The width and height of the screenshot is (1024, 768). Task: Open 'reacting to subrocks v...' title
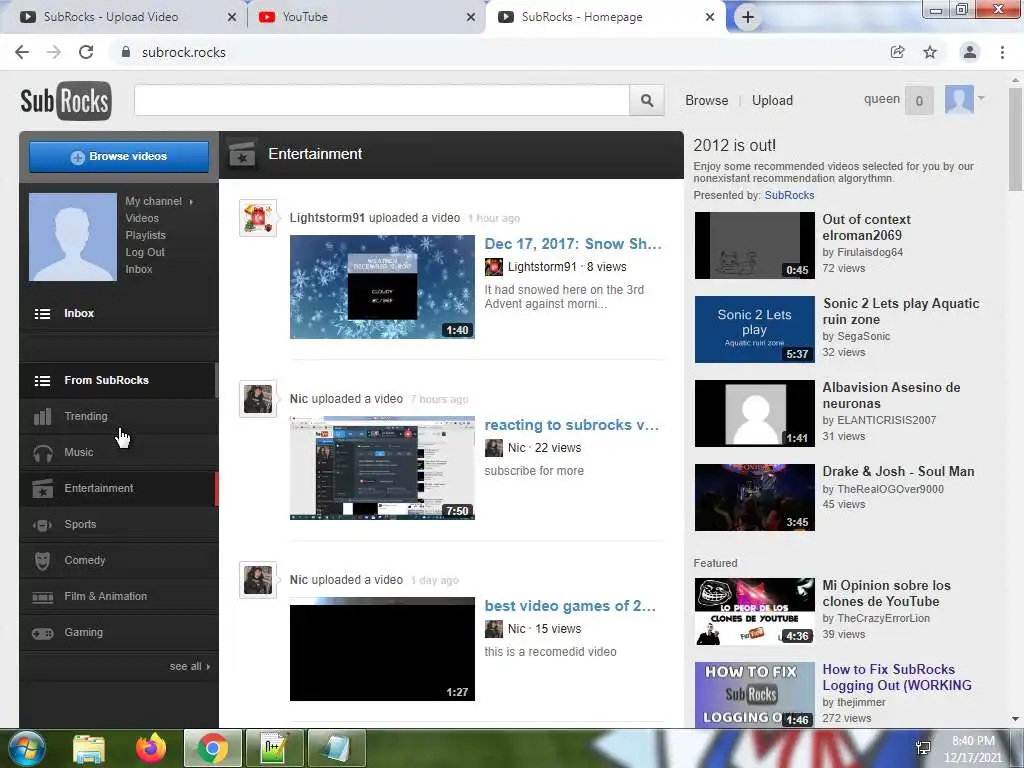point(571,424)
